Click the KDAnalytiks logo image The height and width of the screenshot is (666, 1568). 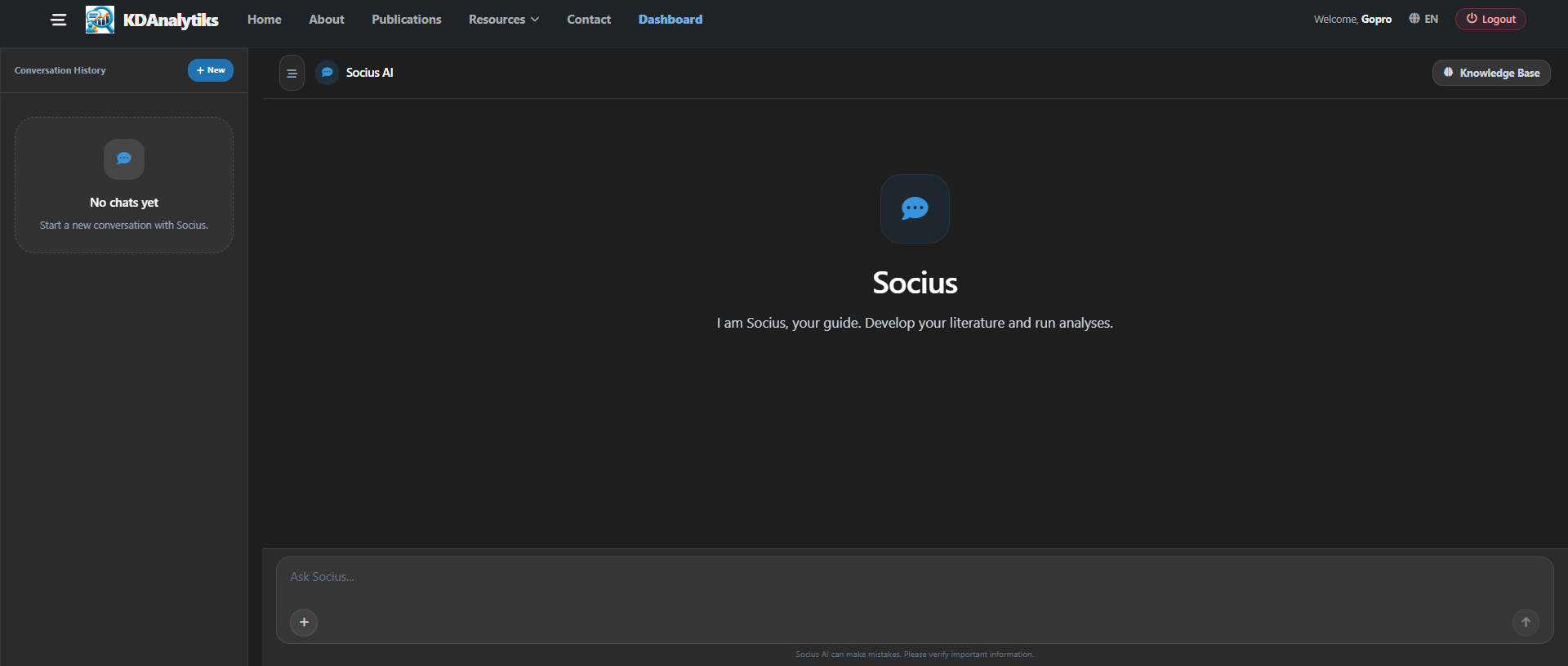[100, 20]
